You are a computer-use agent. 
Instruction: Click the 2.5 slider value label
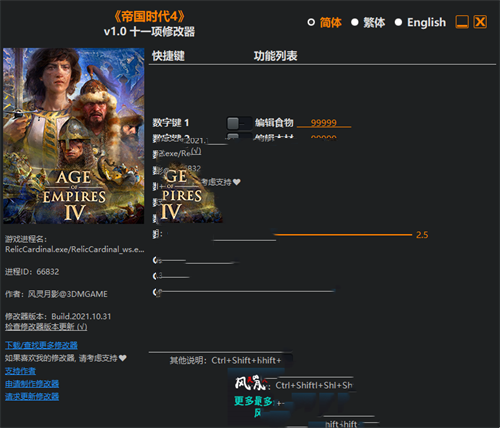tap(422, 235)
